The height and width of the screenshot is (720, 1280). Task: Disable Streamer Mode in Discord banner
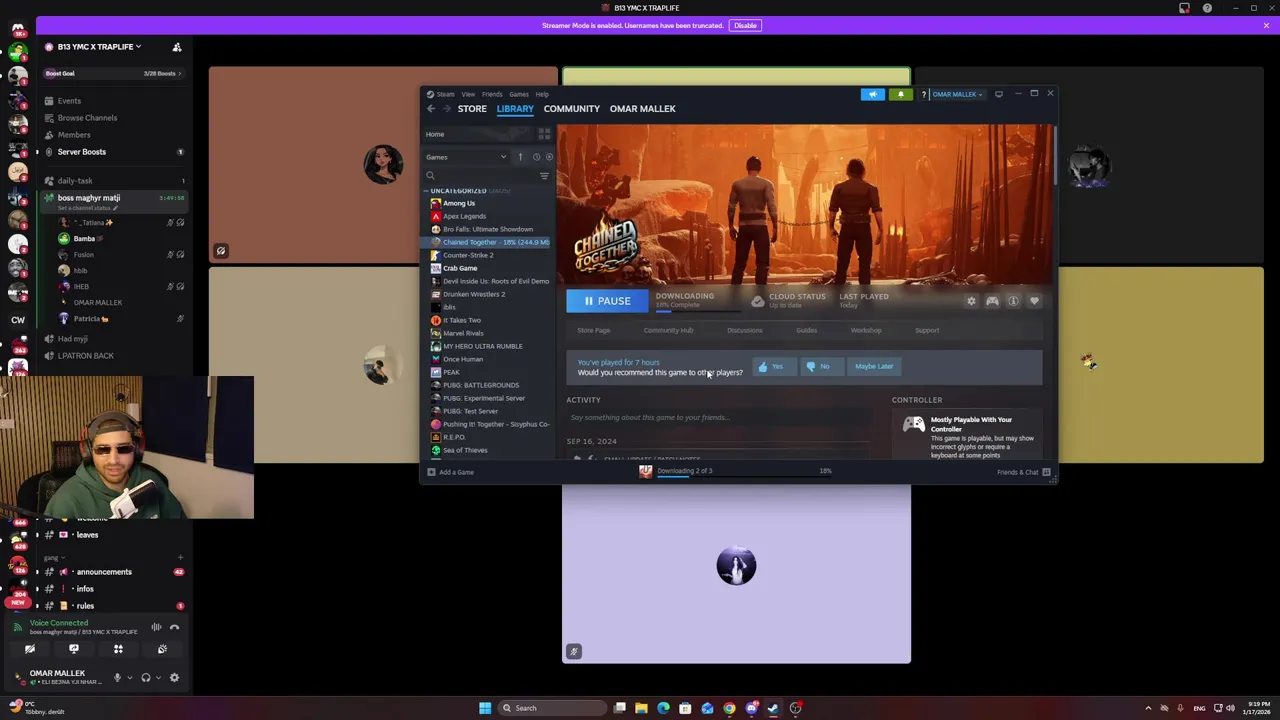tap(745, 25)
